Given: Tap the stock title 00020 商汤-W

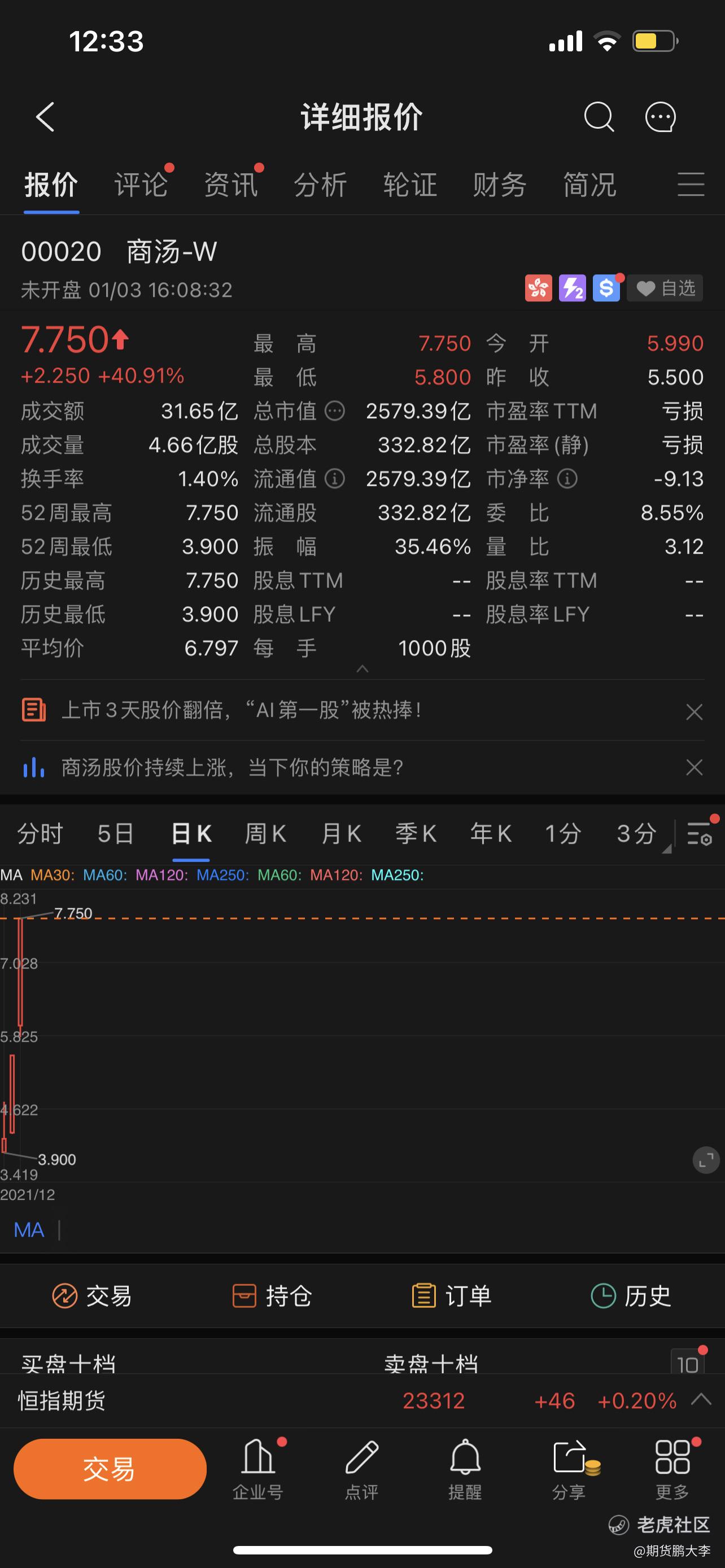Looking at the screenshot, I should (x=119, y=251).
